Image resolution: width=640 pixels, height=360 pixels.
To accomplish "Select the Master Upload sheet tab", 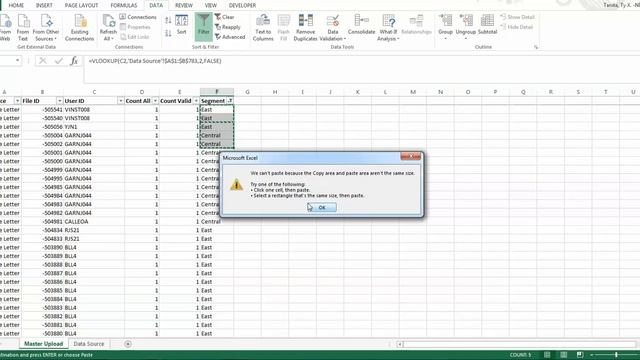I will (x=43, y=344).
